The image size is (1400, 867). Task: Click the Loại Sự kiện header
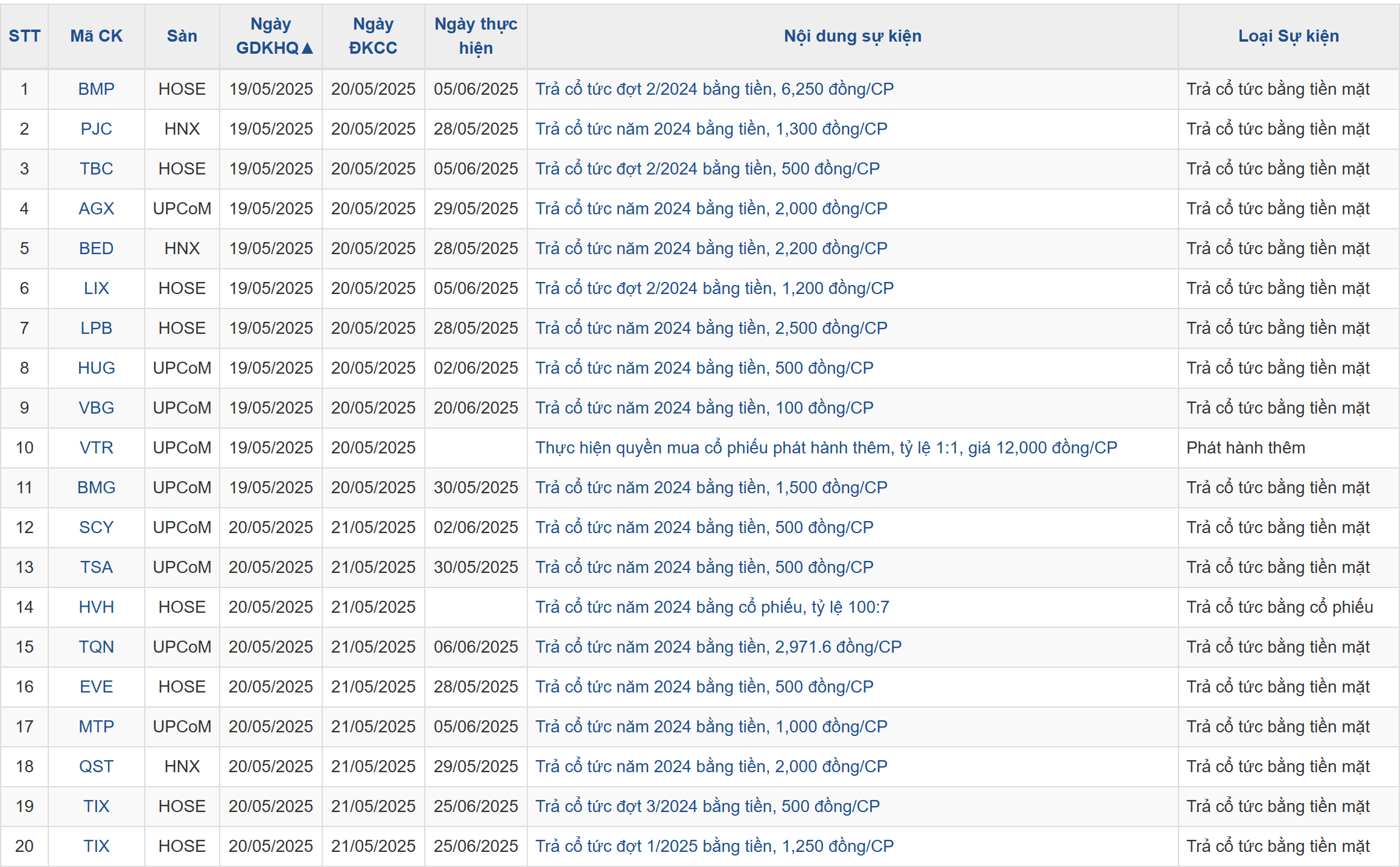point(1288,36)
